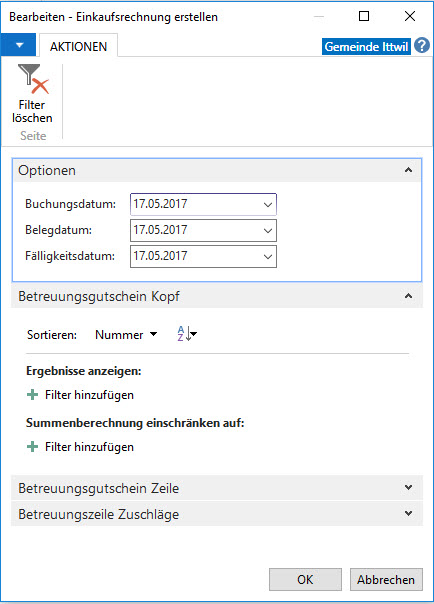Open the blue help question mark icon
The width and height of the screenshot is (434, 604).
tap(422, 46)
